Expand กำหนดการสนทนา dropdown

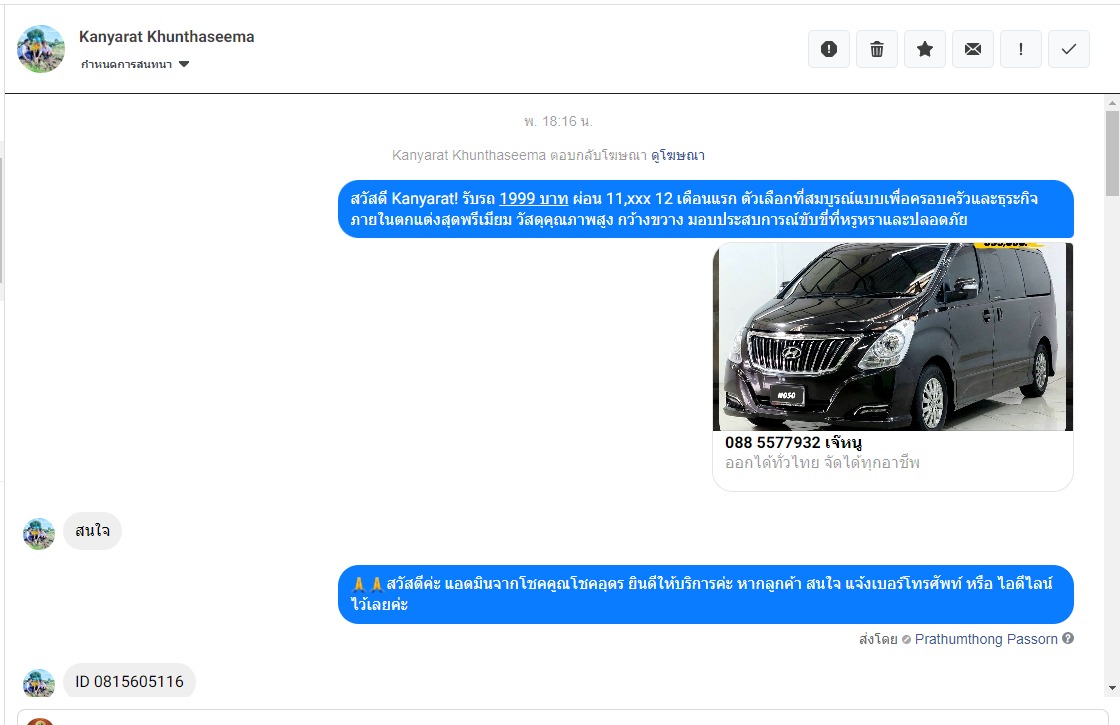click(x=134, y=64)
